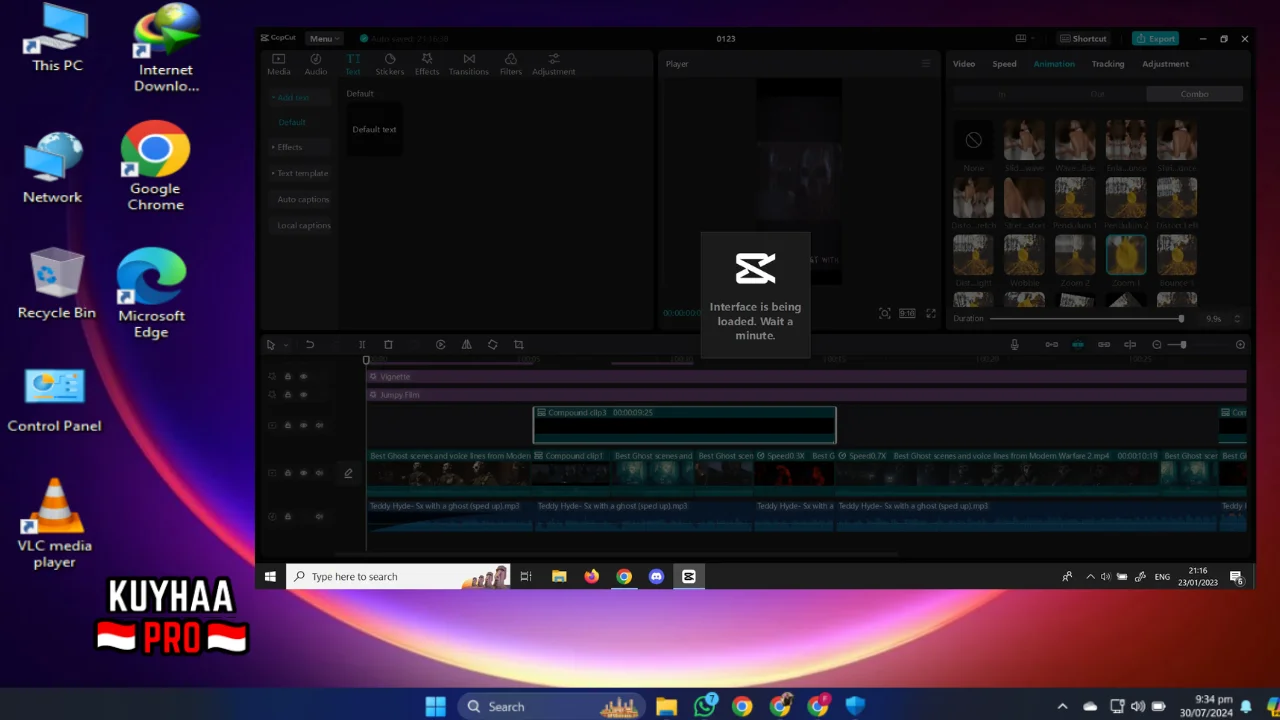Click the mirror flip icon in timeline toolbar
Image resolution: width=1280 pixels, height=720 pixels.
(x=466, y=345)
